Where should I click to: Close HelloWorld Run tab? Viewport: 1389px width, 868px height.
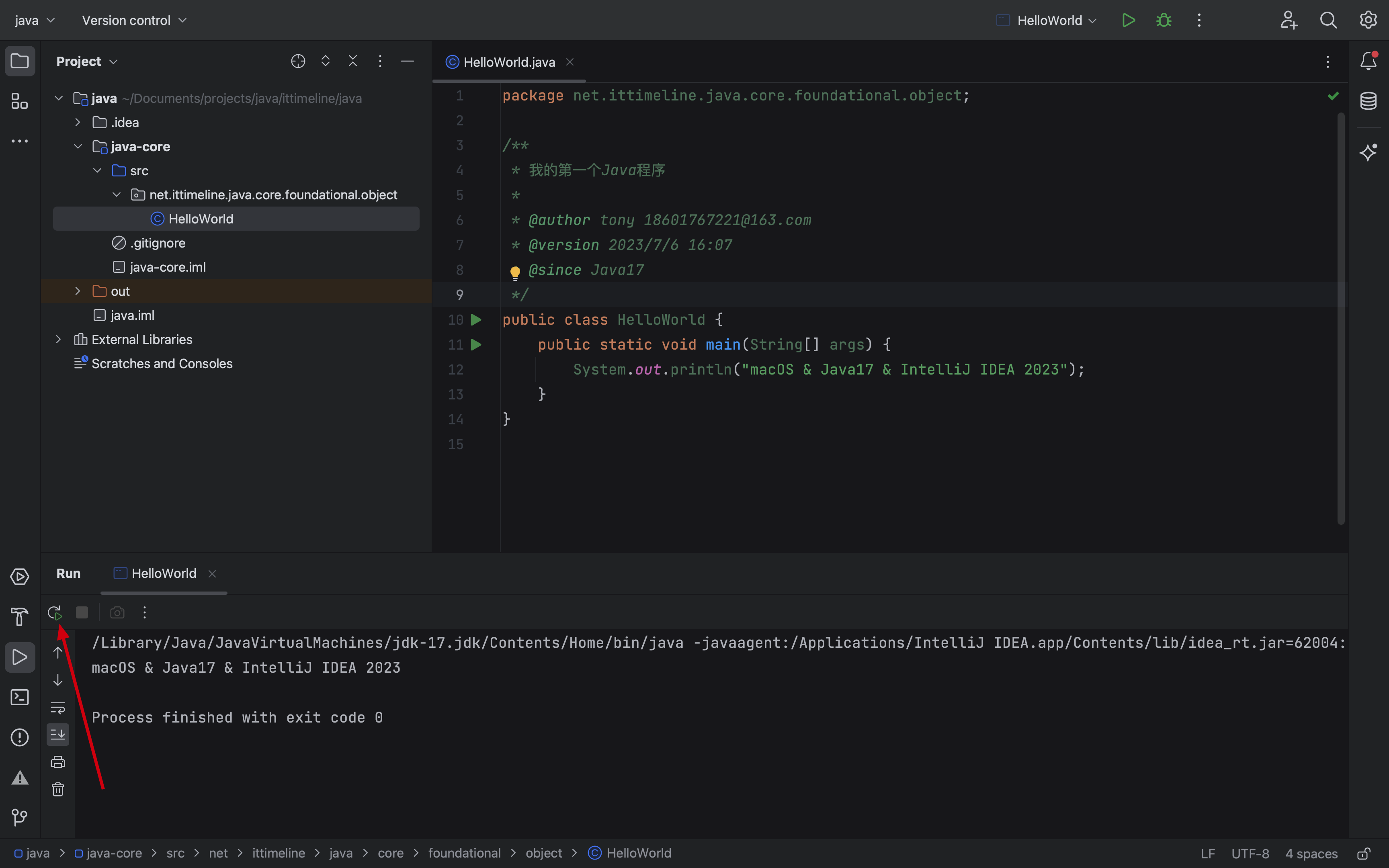pyautogui.click(x=212, y=573)
